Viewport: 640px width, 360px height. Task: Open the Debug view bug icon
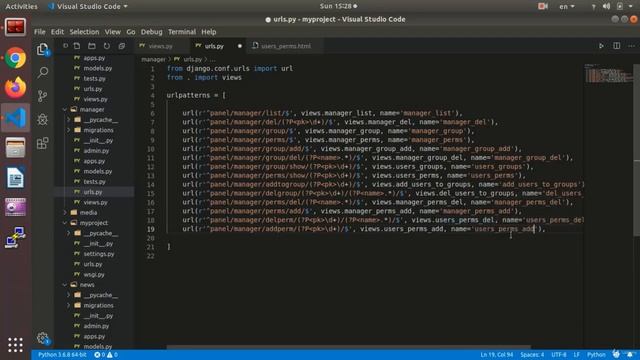coord(42,119)
